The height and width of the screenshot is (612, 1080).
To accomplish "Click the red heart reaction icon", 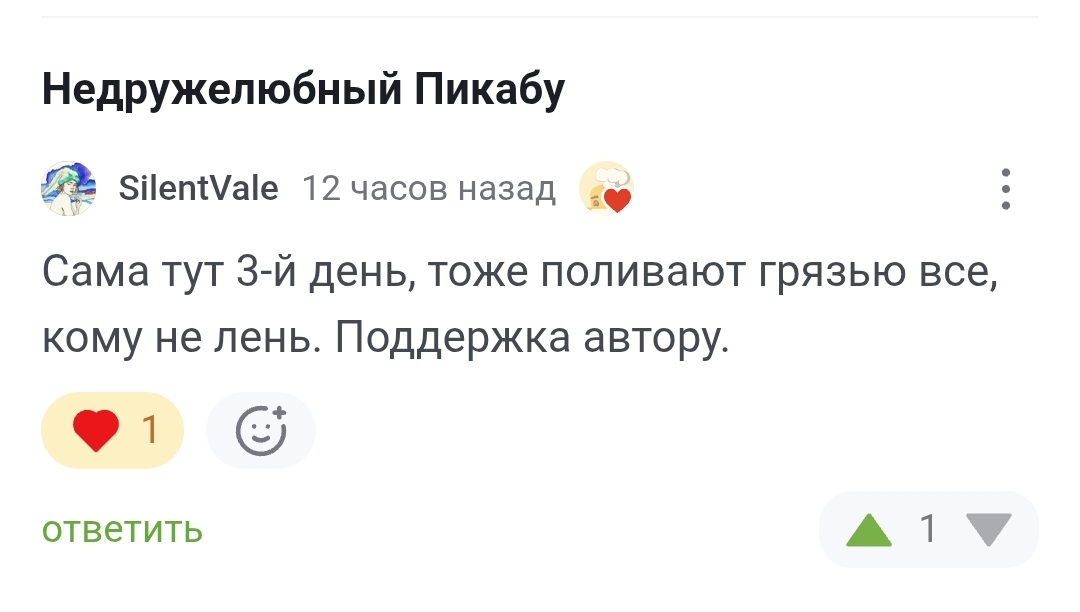I will (97, 431).
